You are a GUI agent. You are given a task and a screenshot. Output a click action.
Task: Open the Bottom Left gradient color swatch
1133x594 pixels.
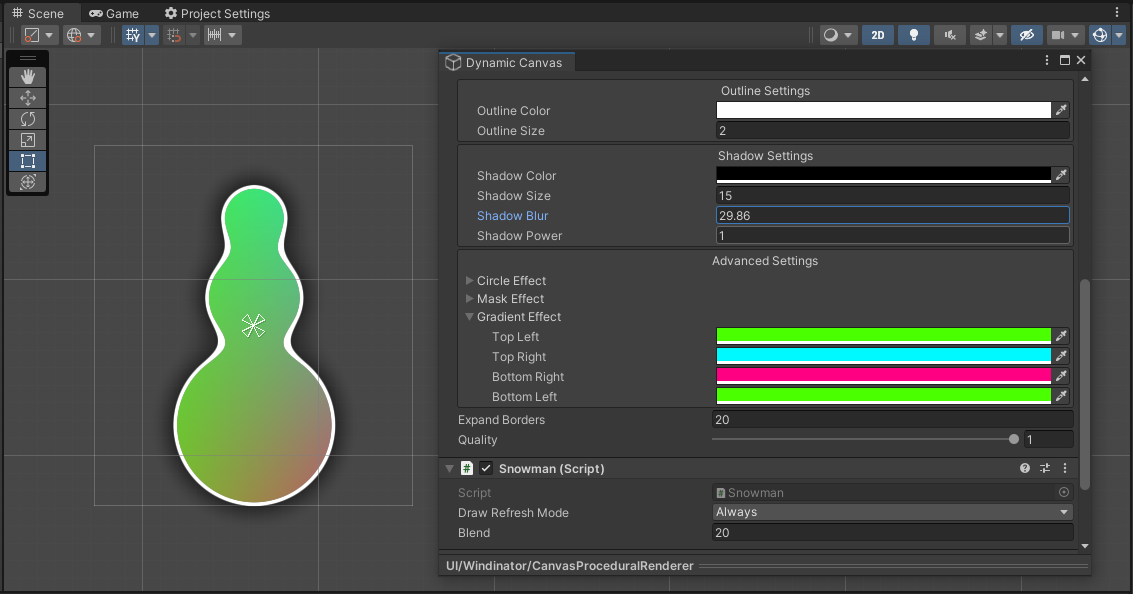tap(883, 396)
